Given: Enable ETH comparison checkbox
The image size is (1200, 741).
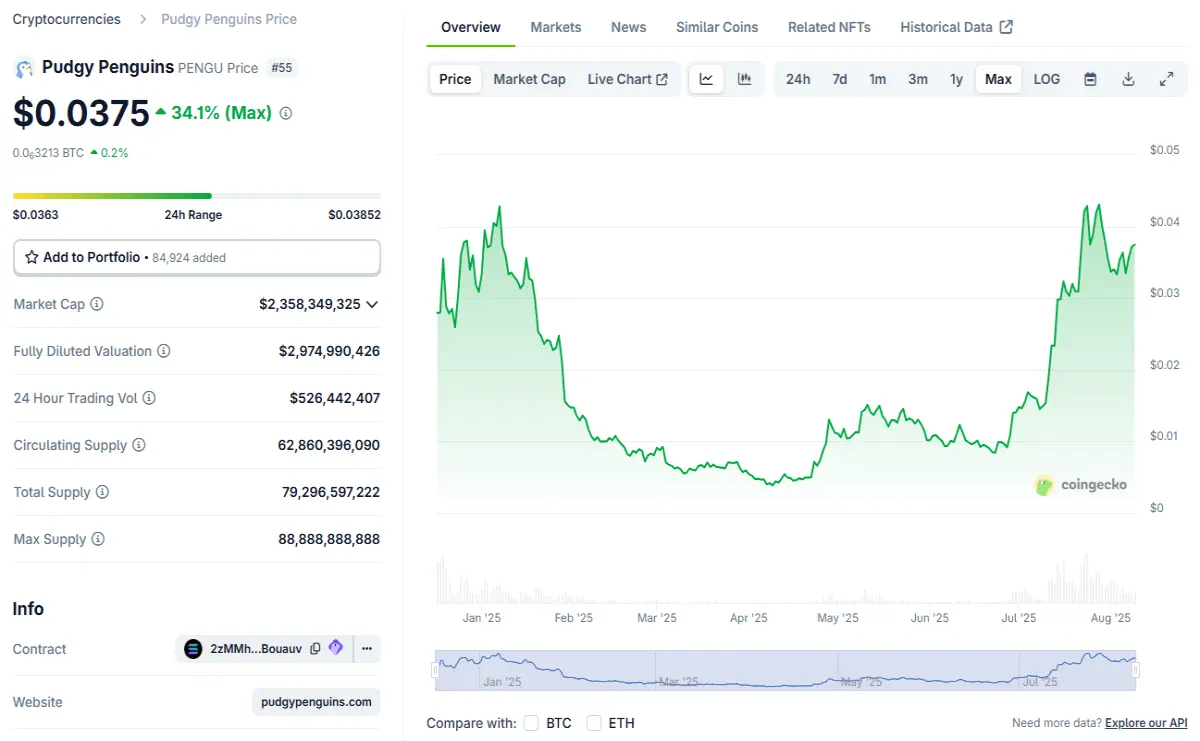Looking at the screenshot, I should click(594, 723).
